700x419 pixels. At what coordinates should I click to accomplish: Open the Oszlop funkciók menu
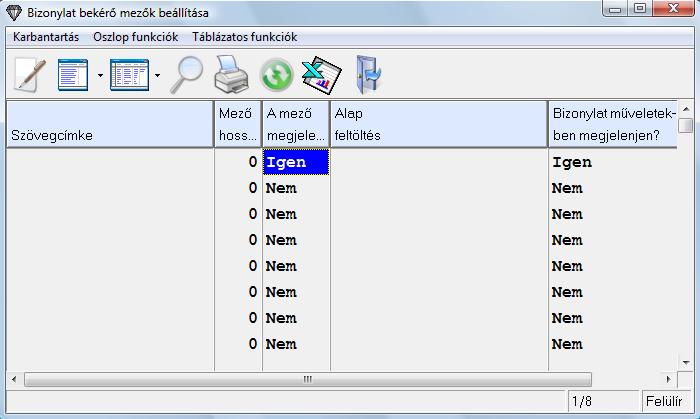(135, 37)
